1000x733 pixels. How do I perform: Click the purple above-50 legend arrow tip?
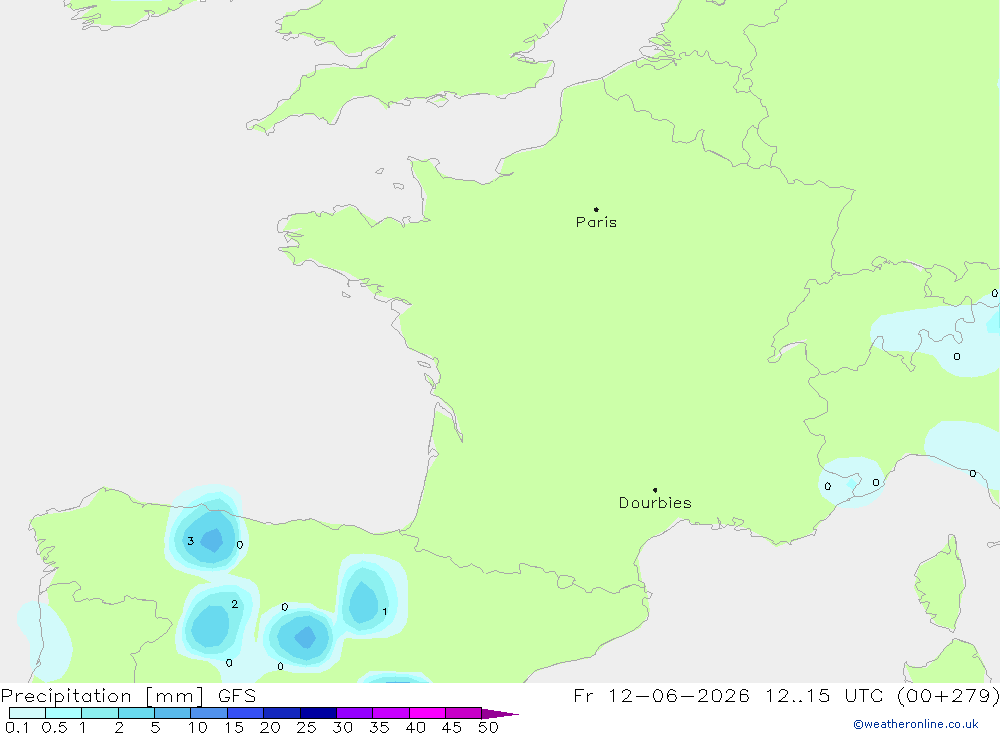(499, 714)
